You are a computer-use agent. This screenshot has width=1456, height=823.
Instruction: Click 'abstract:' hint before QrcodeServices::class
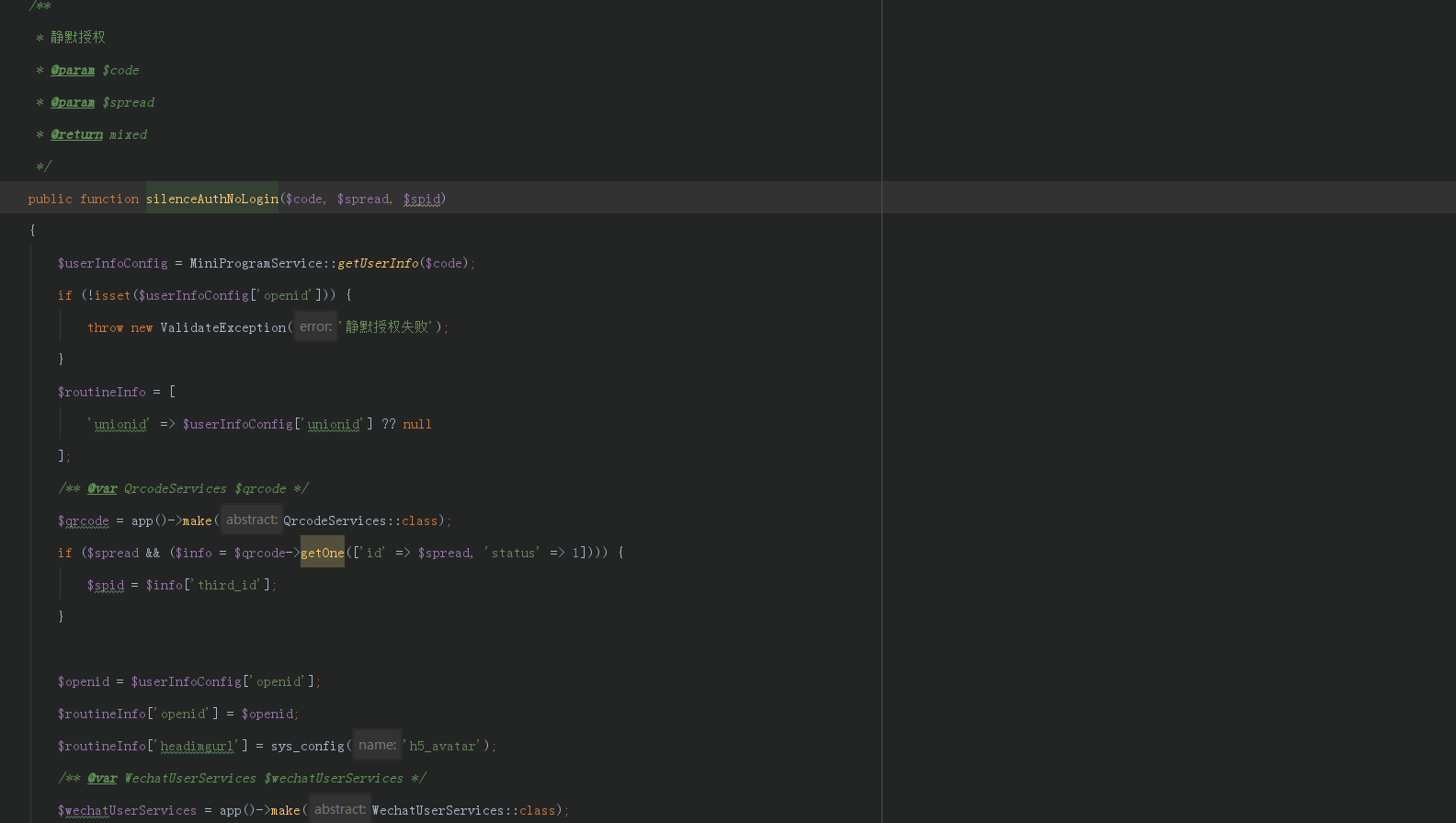point(252,520)
